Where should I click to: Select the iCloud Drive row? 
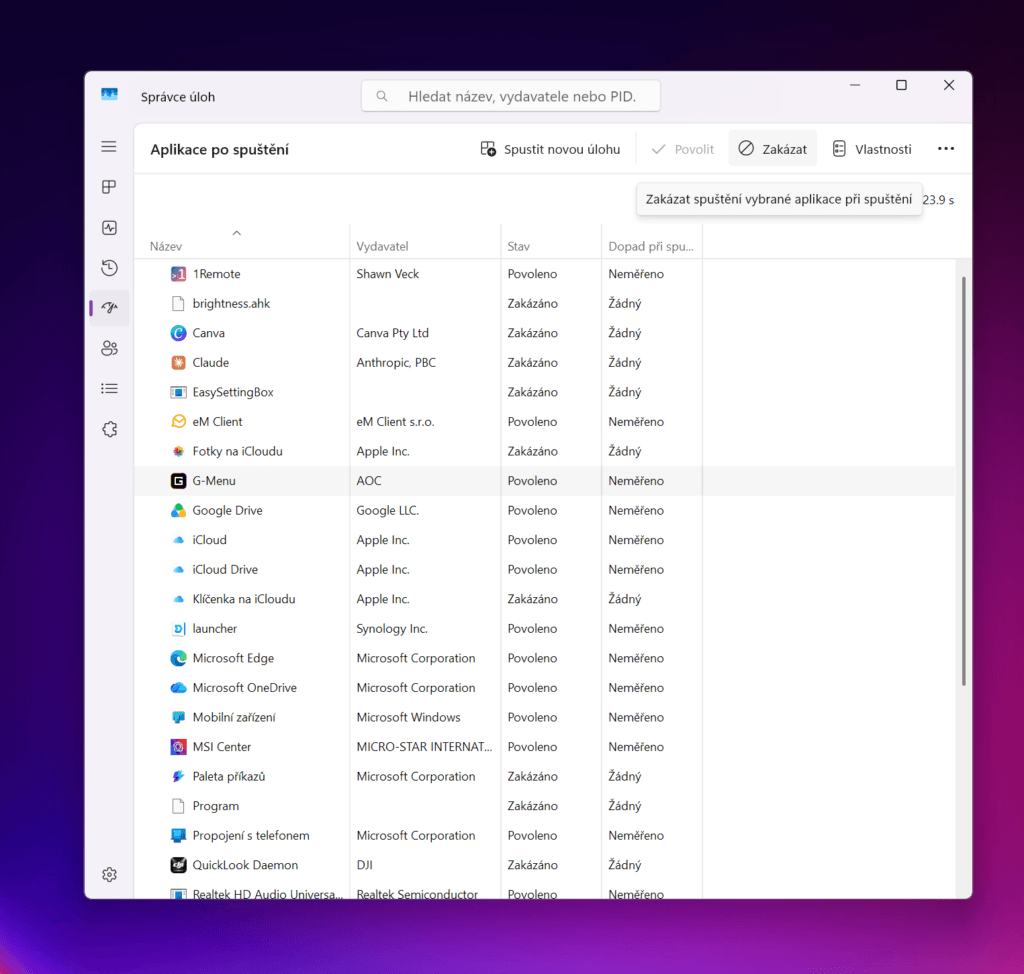coord(545,570)
